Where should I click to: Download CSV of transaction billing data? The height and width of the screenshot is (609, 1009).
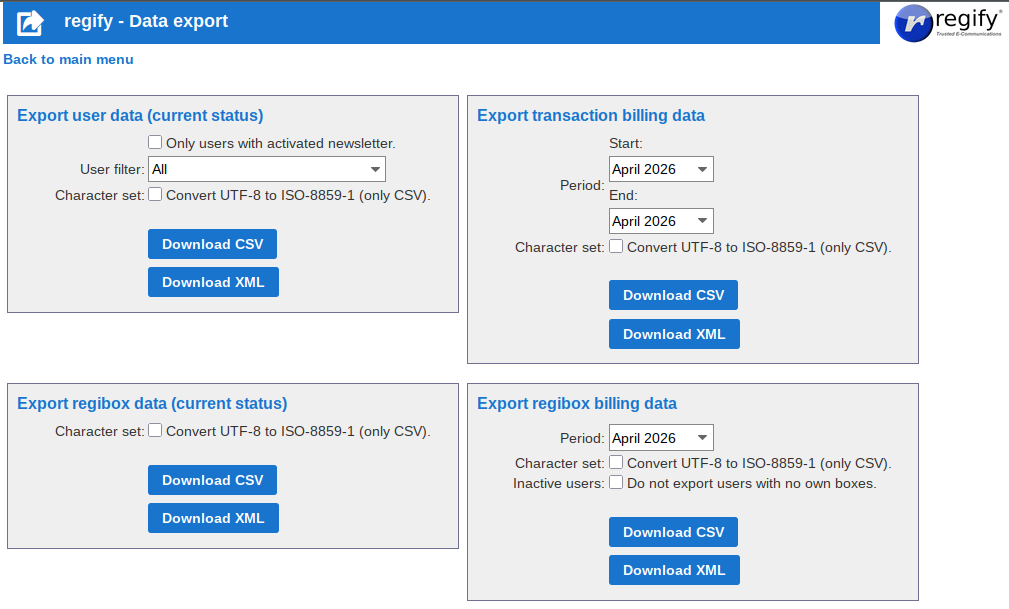click(673, 295)
